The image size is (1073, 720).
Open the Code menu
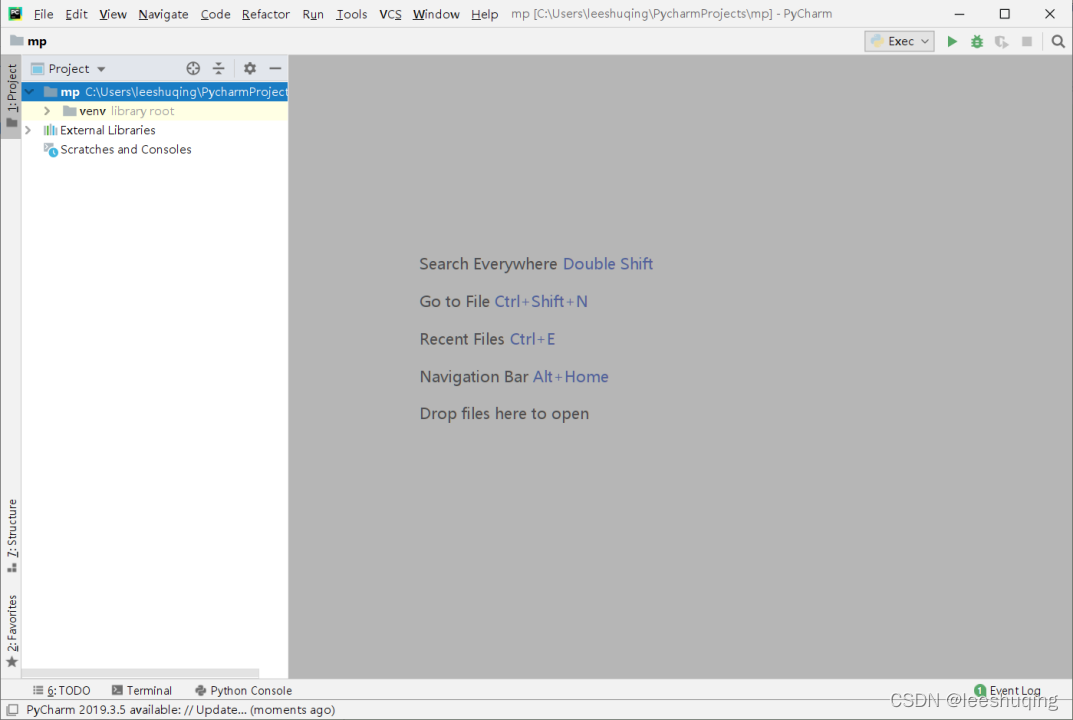coord(215,14)
